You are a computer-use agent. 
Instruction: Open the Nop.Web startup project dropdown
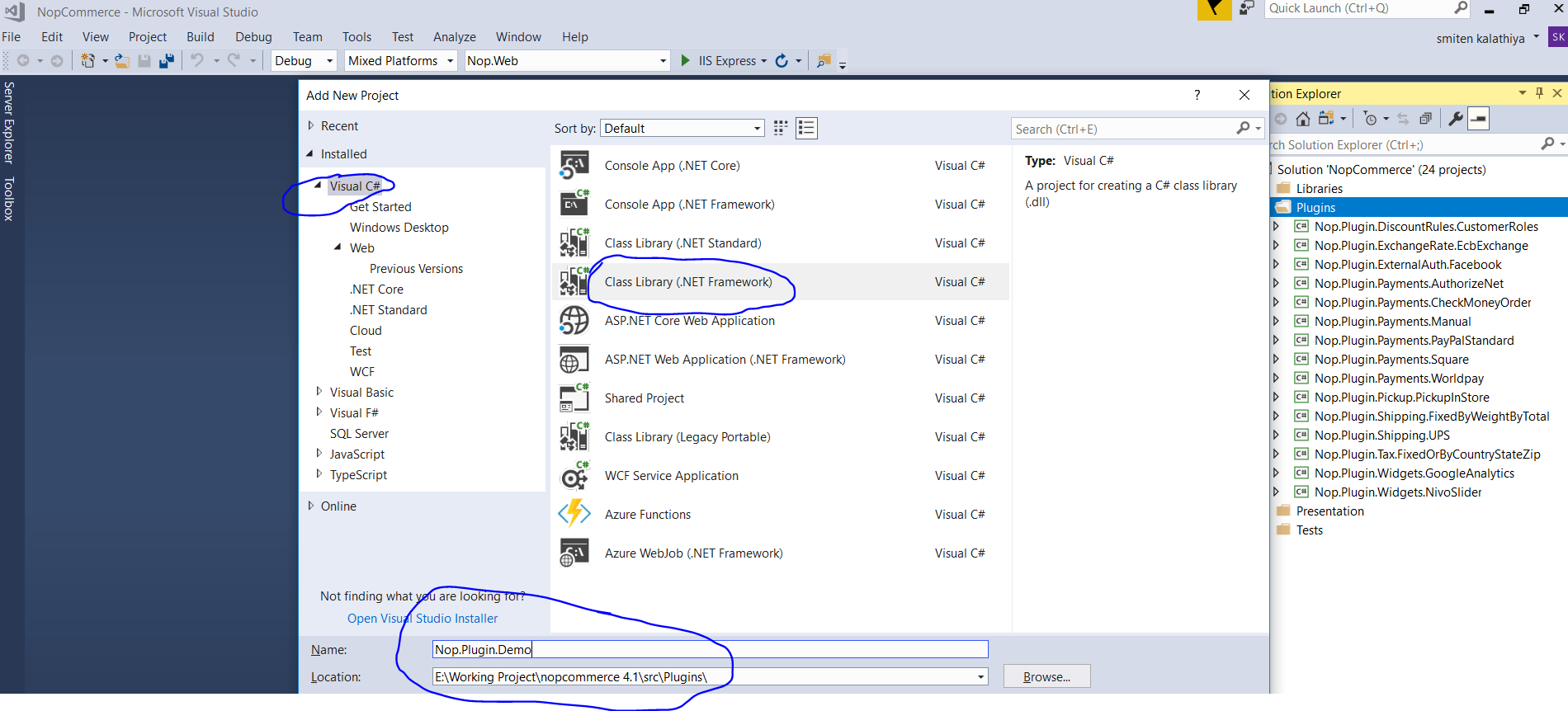(663, 61)
